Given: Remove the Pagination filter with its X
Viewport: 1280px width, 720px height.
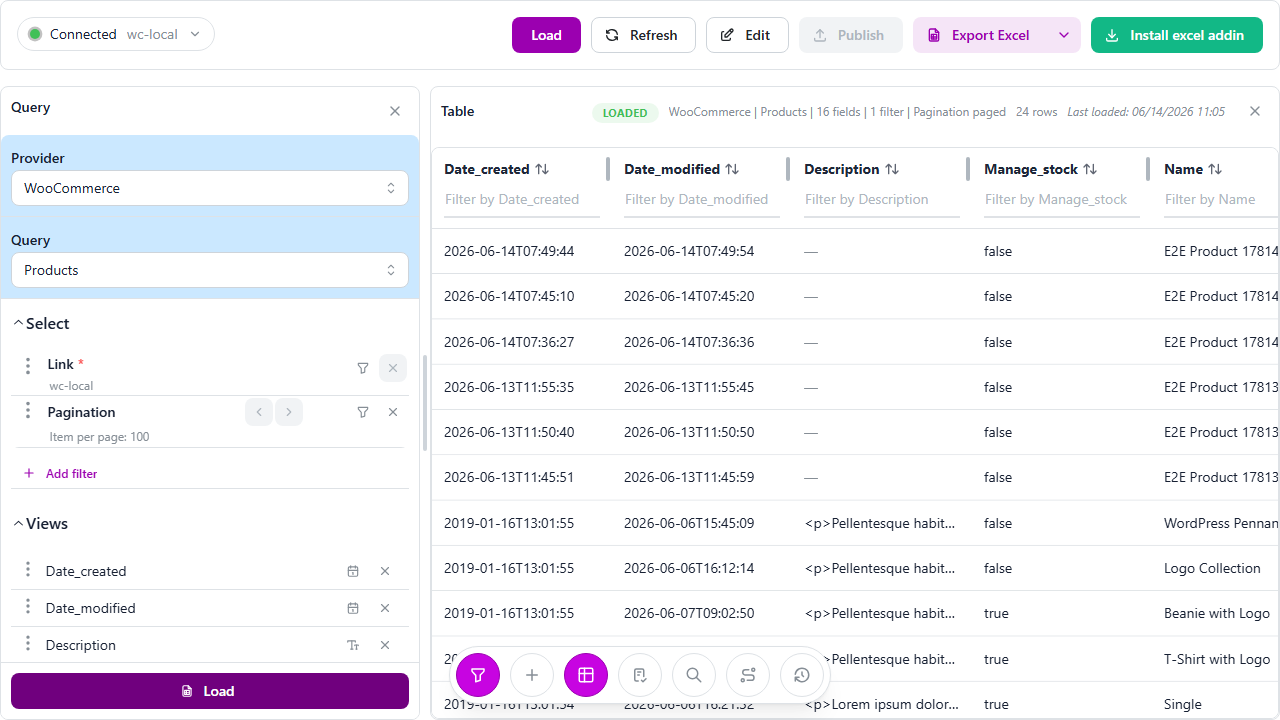Looking at the screenshot, I should [393, 412].
